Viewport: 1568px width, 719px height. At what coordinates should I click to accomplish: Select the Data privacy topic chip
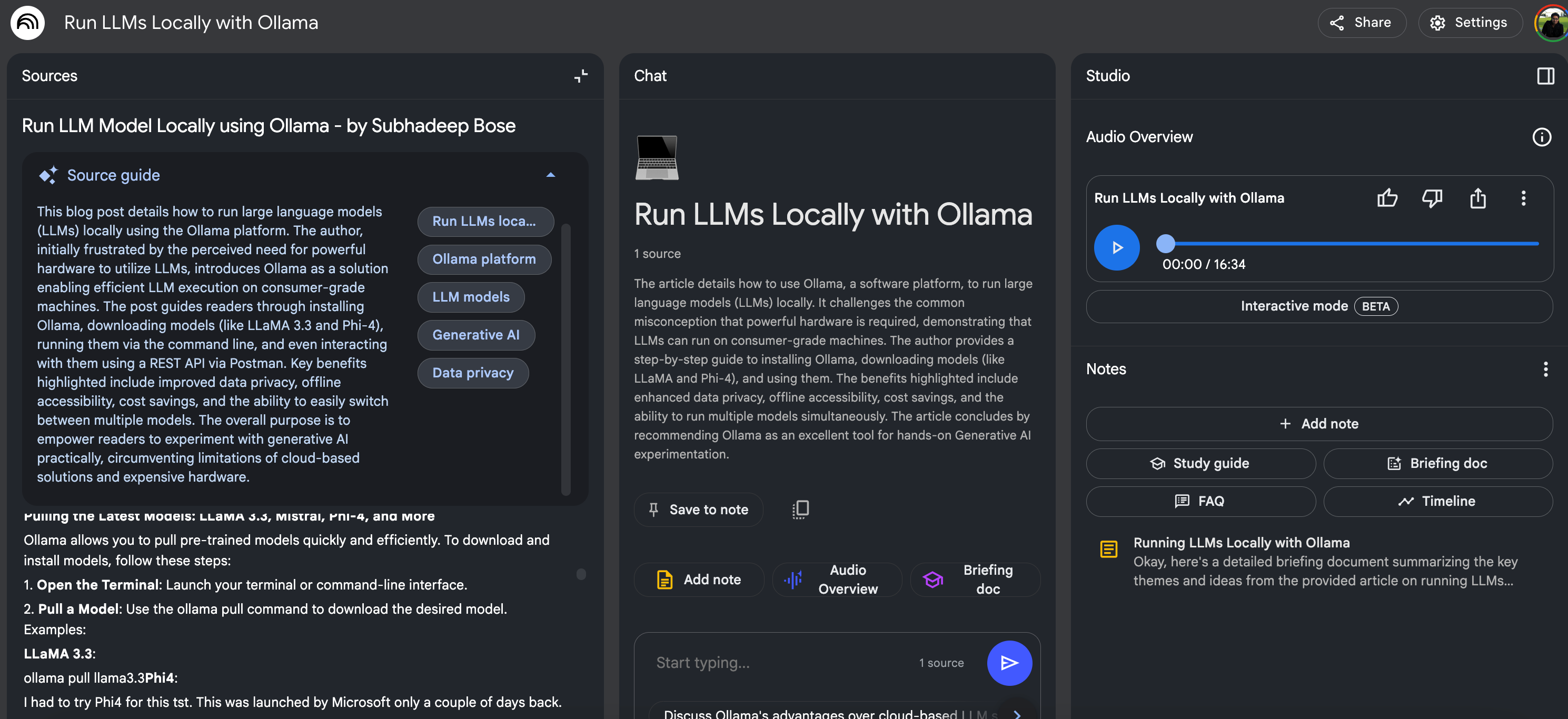click(x=472, y=373)
